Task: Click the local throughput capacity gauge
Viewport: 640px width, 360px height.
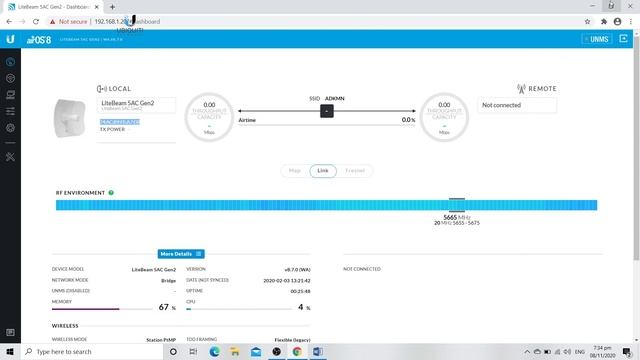Action: (x=209, y=118)
